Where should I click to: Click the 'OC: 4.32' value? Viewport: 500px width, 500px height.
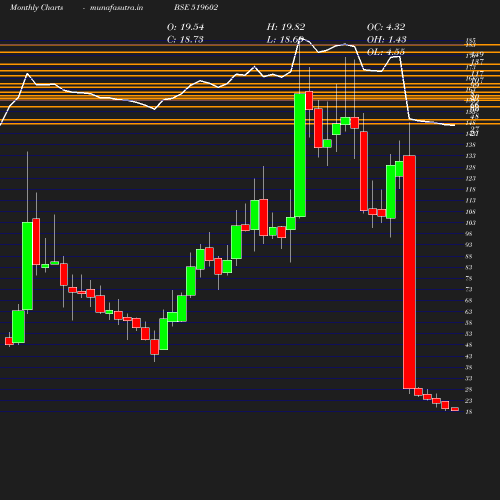click(x=386, y=27)
